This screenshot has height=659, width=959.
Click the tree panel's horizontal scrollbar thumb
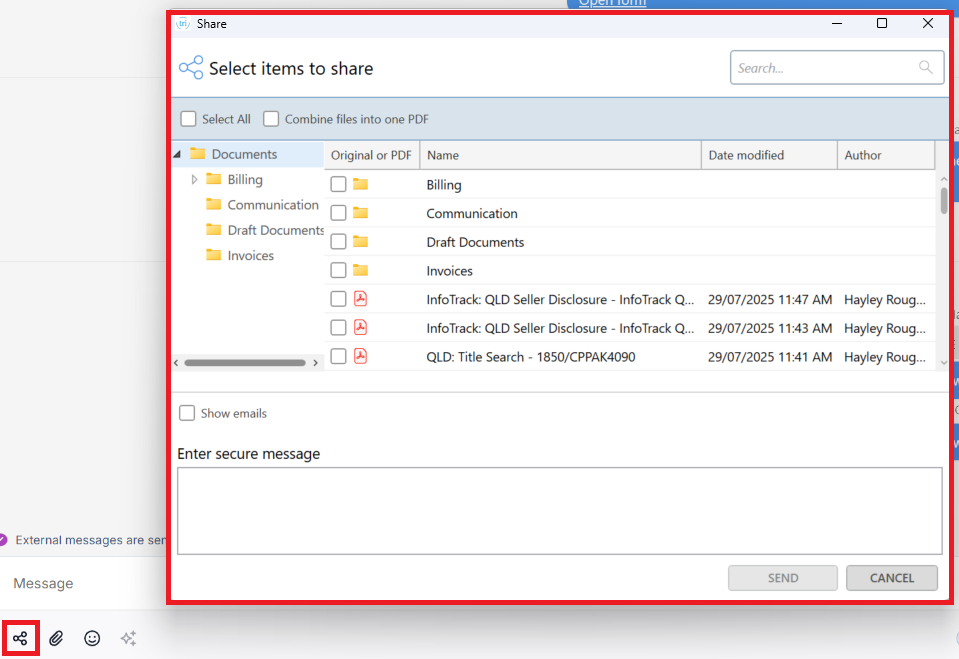pos(245,363)
